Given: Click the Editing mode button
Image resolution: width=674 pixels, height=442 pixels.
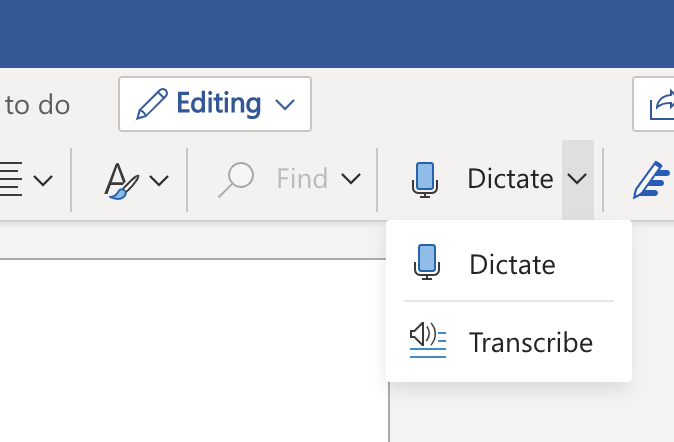Looking at the screenshot, I should [x=215, y=104].
